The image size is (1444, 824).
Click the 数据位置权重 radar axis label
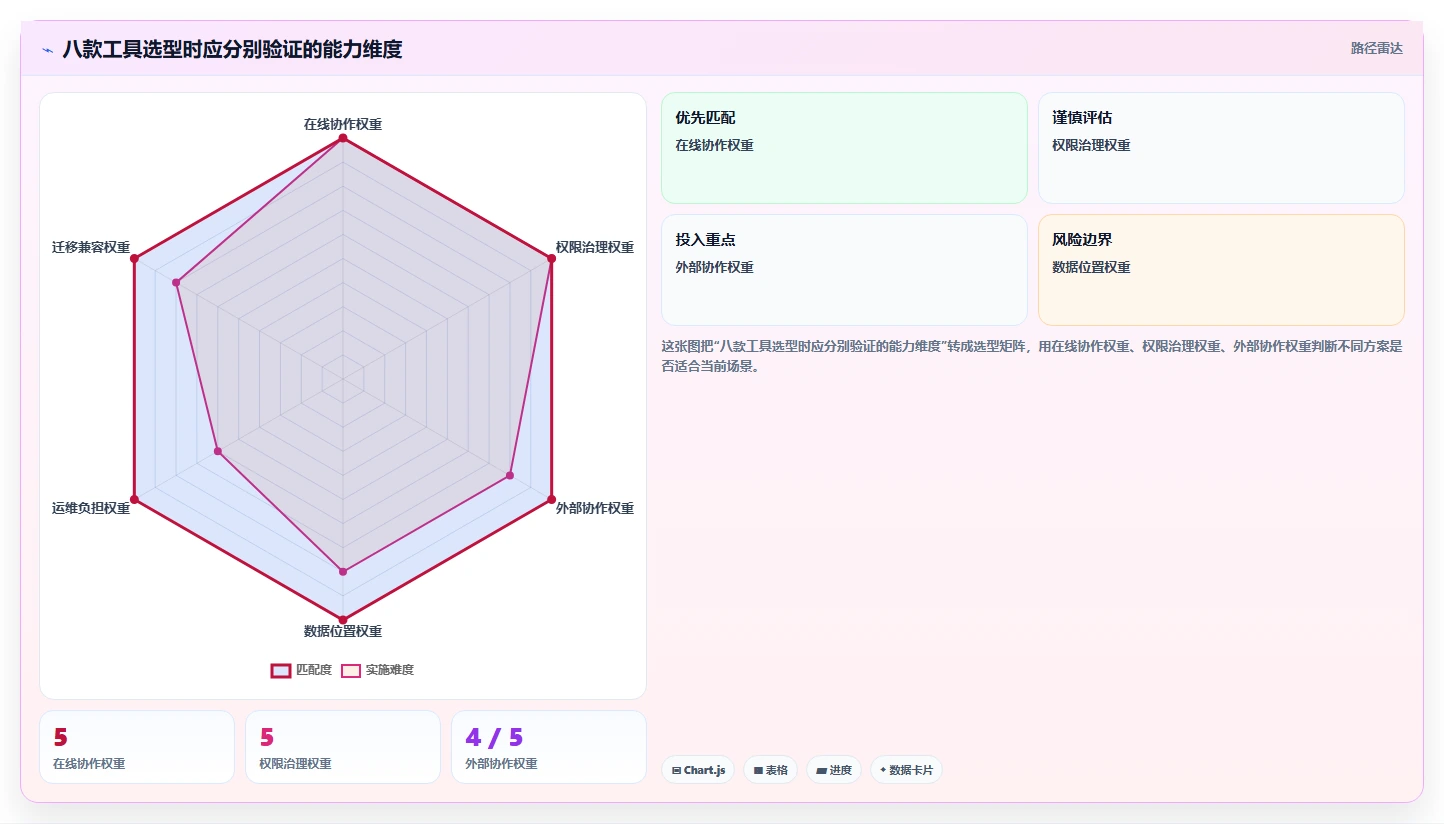(x=343, y=631)
